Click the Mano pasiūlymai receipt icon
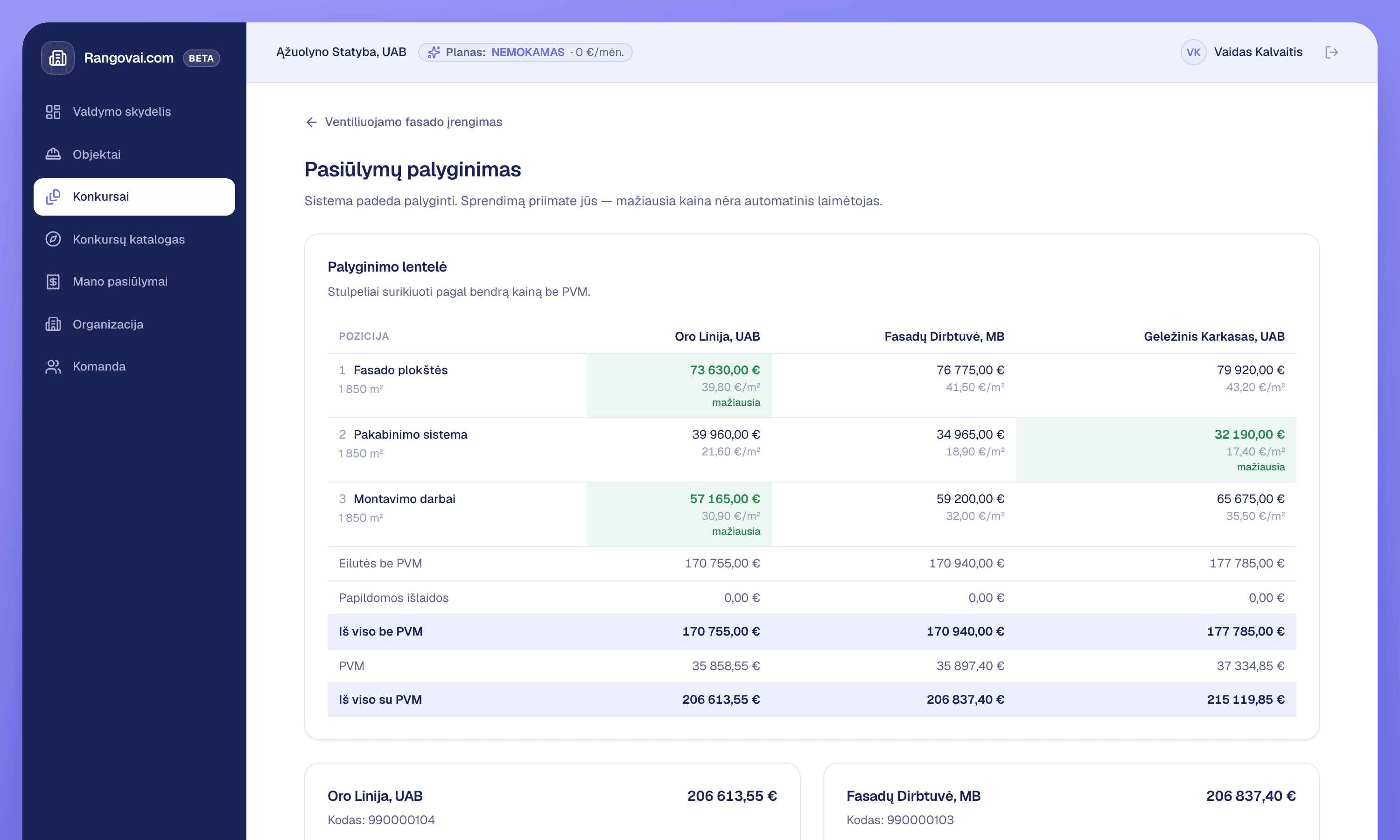 53,281
